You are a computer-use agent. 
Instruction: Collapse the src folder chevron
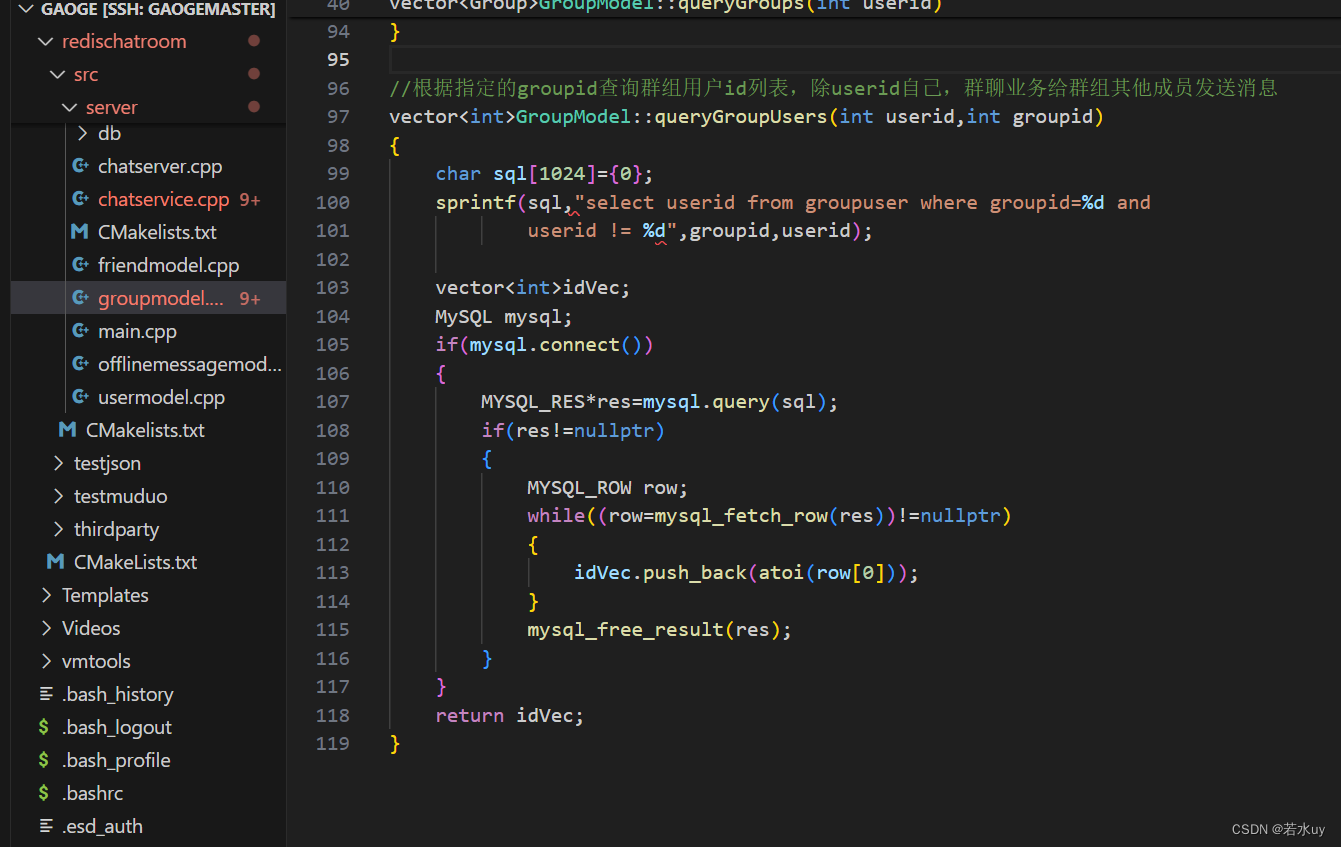pyautogui.click(x=58, y=75)
